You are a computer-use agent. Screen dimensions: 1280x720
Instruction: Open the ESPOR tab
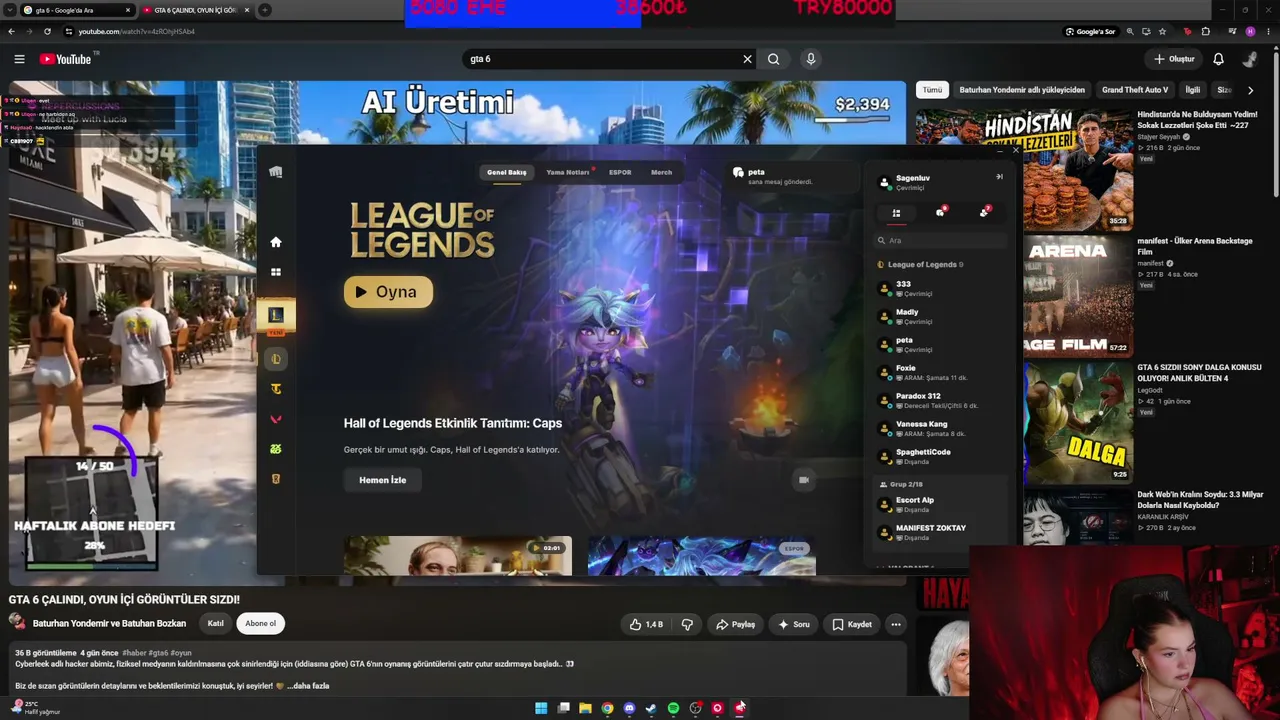tap(620, 172)
